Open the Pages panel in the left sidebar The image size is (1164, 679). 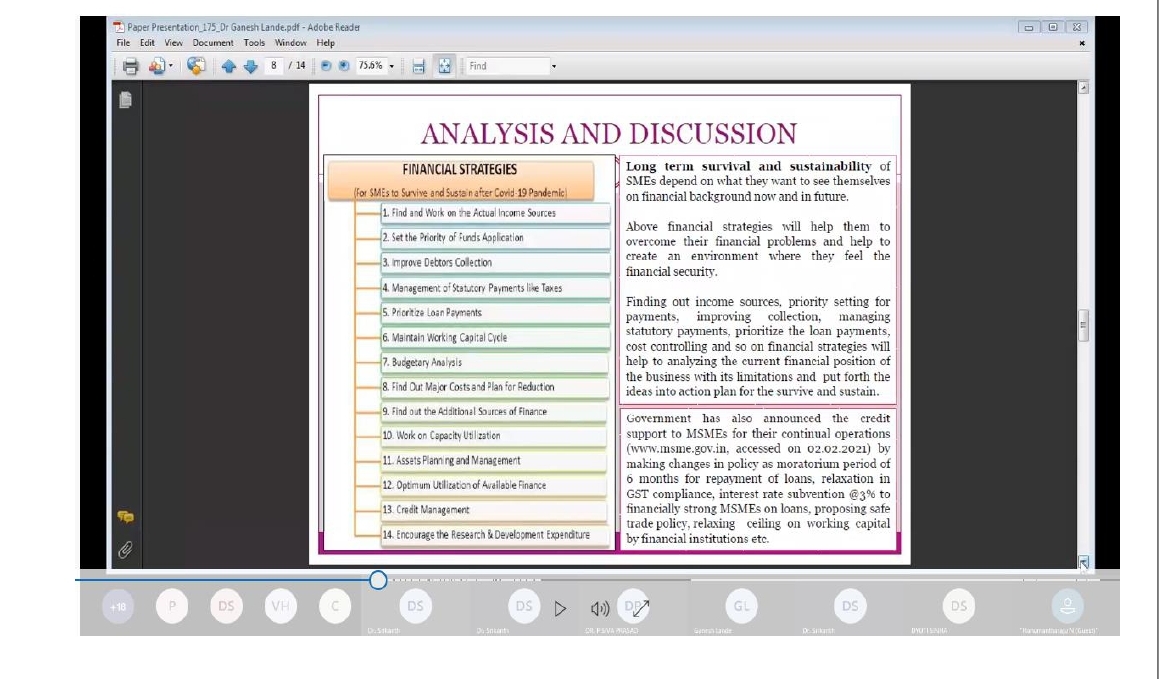click(126, 100)
